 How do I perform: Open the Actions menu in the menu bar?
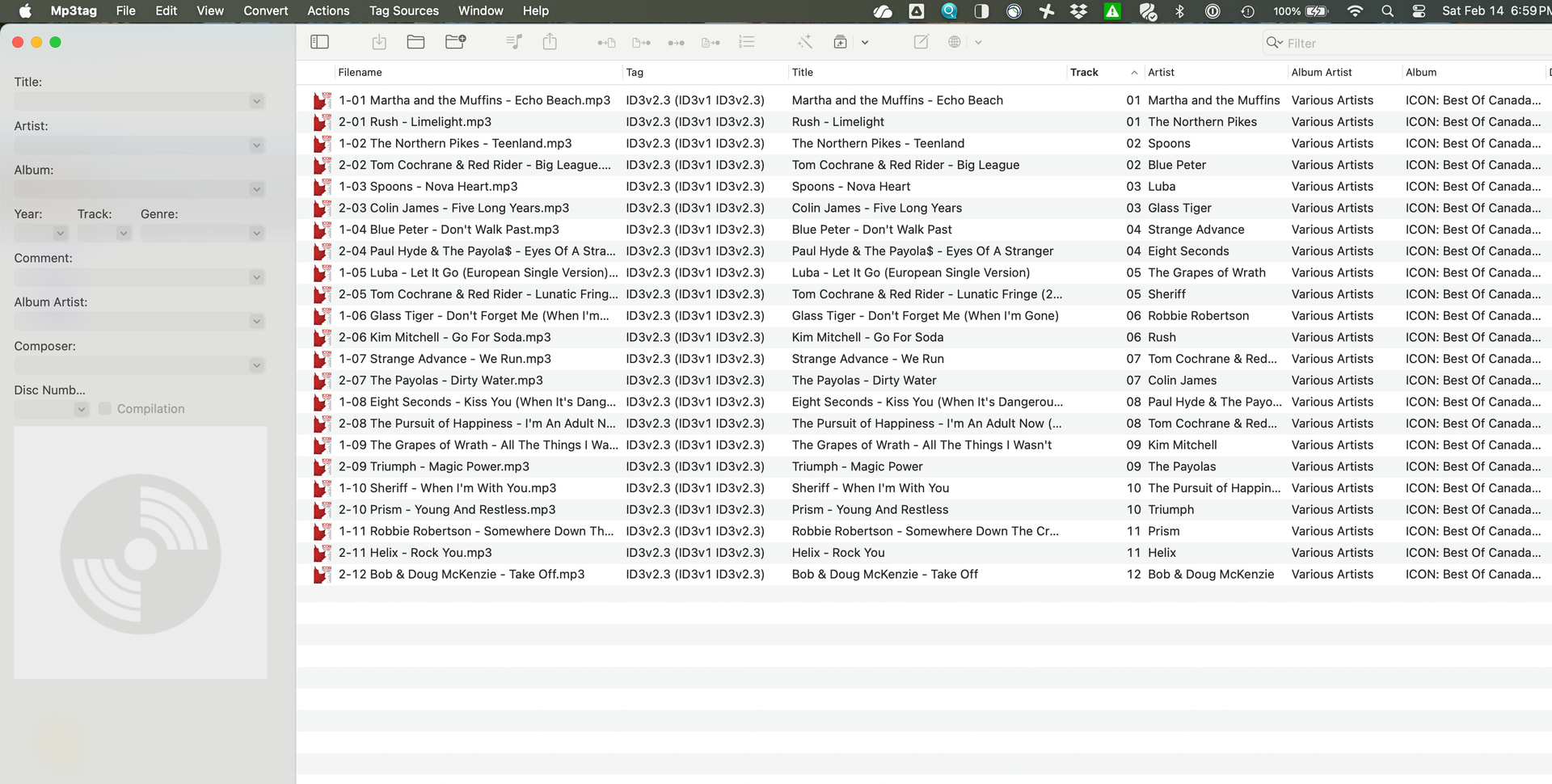coord(328,11)
